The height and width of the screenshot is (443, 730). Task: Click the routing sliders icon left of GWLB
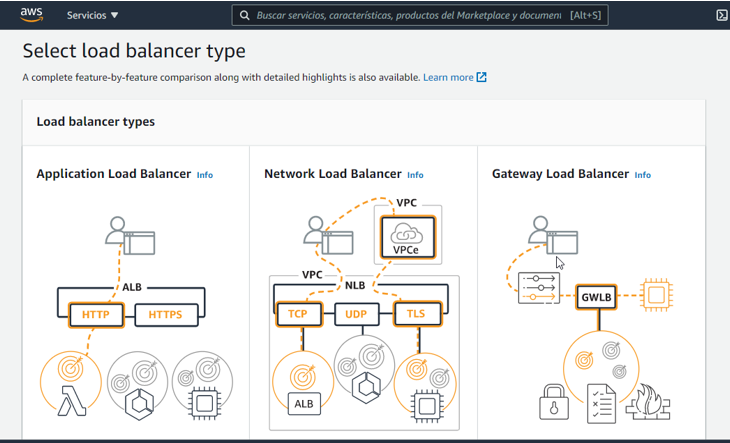click(539, 289)
